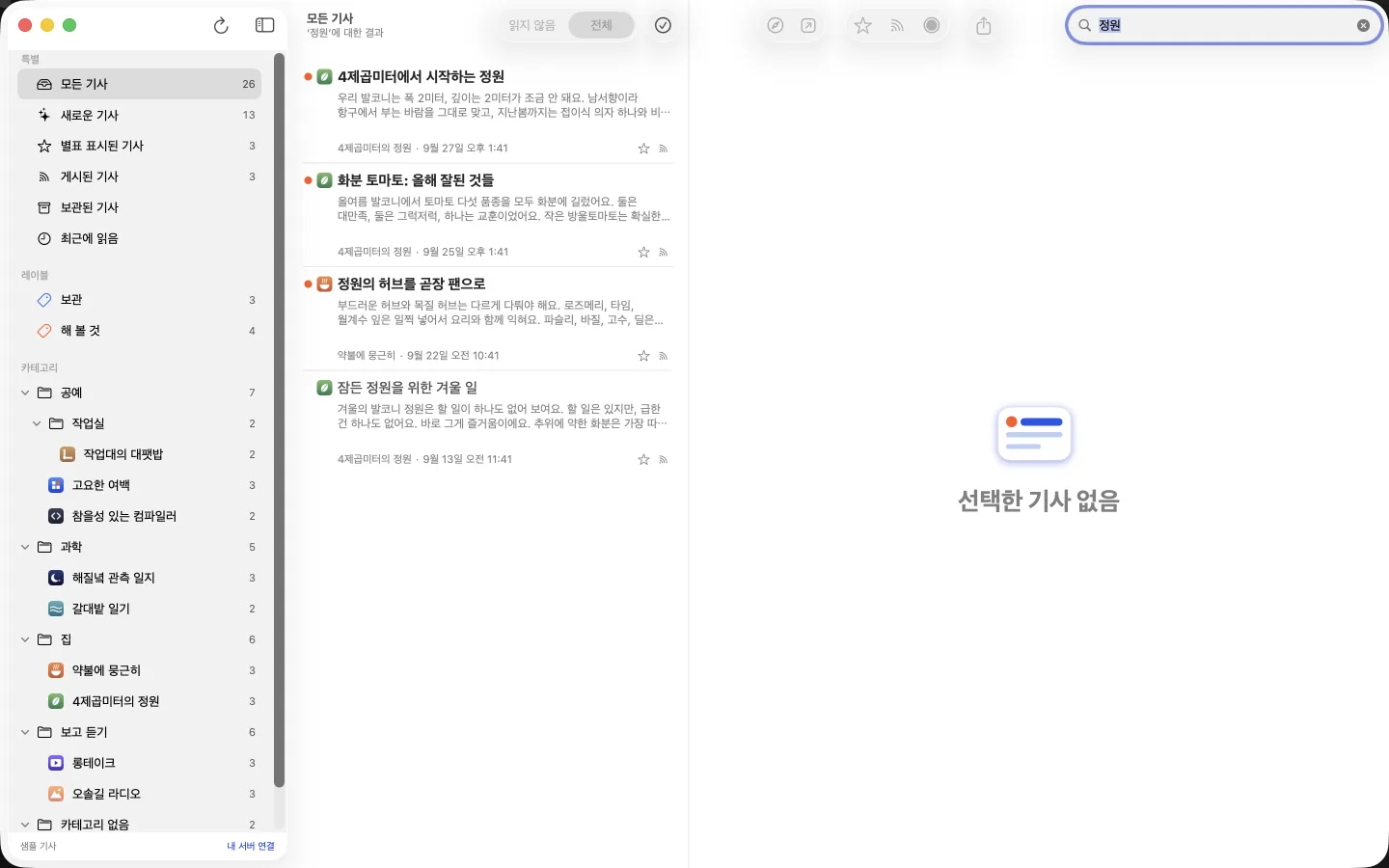This screenshot has height=868, width=1389.
Task: Collapse the 카테고리 없음 group
Action: [25, 825]
